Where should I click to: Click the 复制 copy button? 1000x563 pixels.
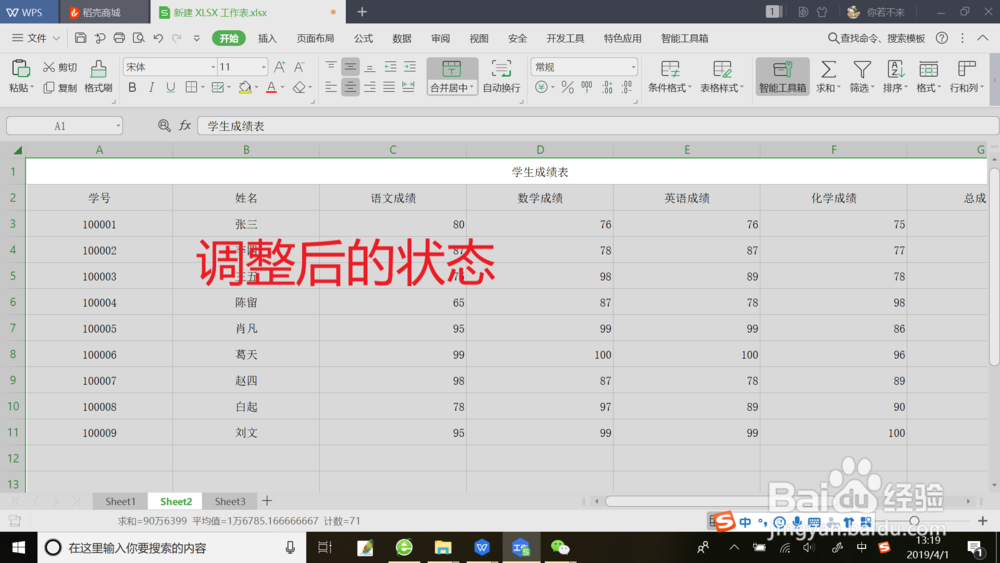[x=60, y=87]
